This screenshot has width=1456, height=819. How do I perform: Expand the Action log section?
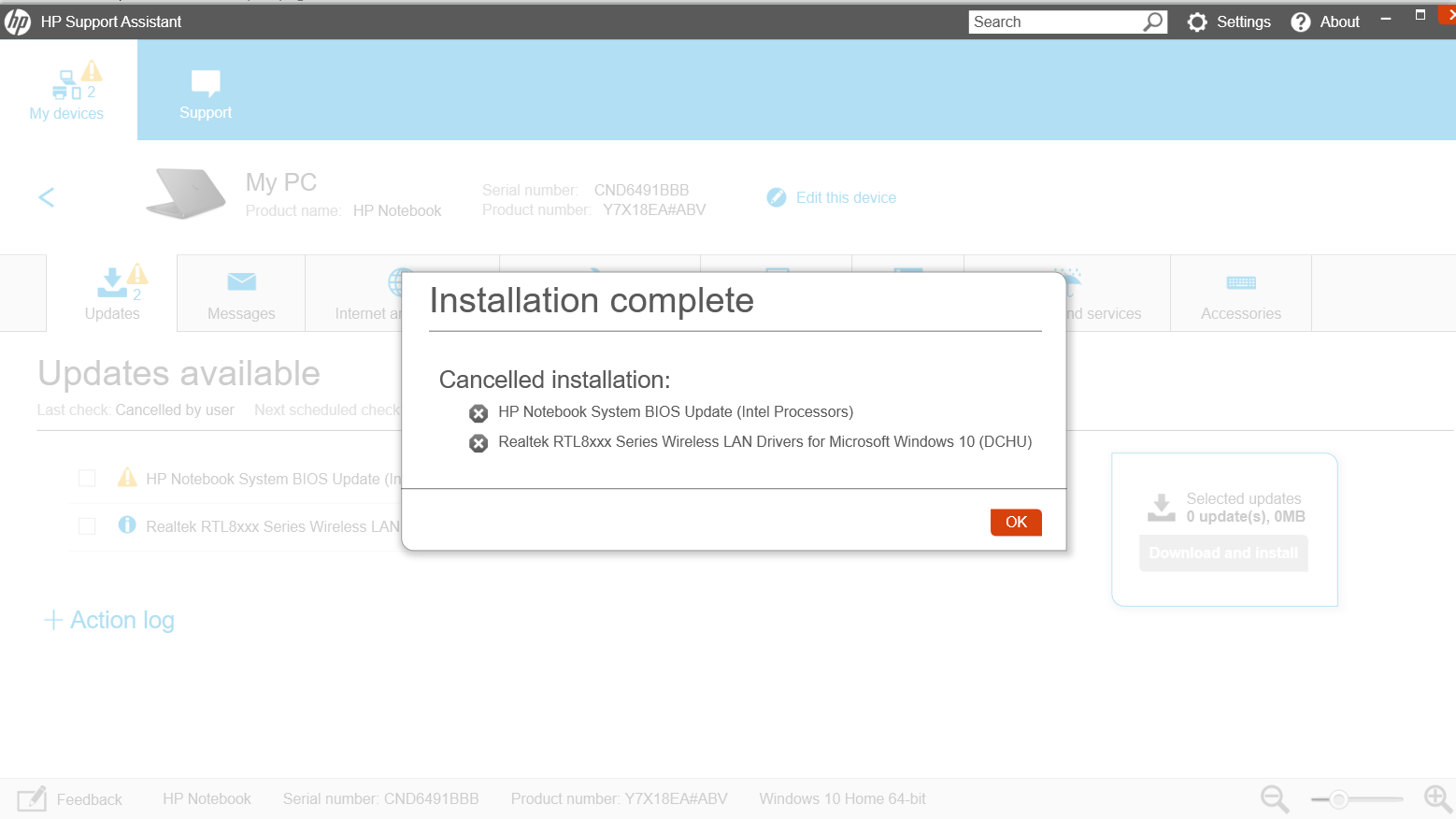(109, 620)
